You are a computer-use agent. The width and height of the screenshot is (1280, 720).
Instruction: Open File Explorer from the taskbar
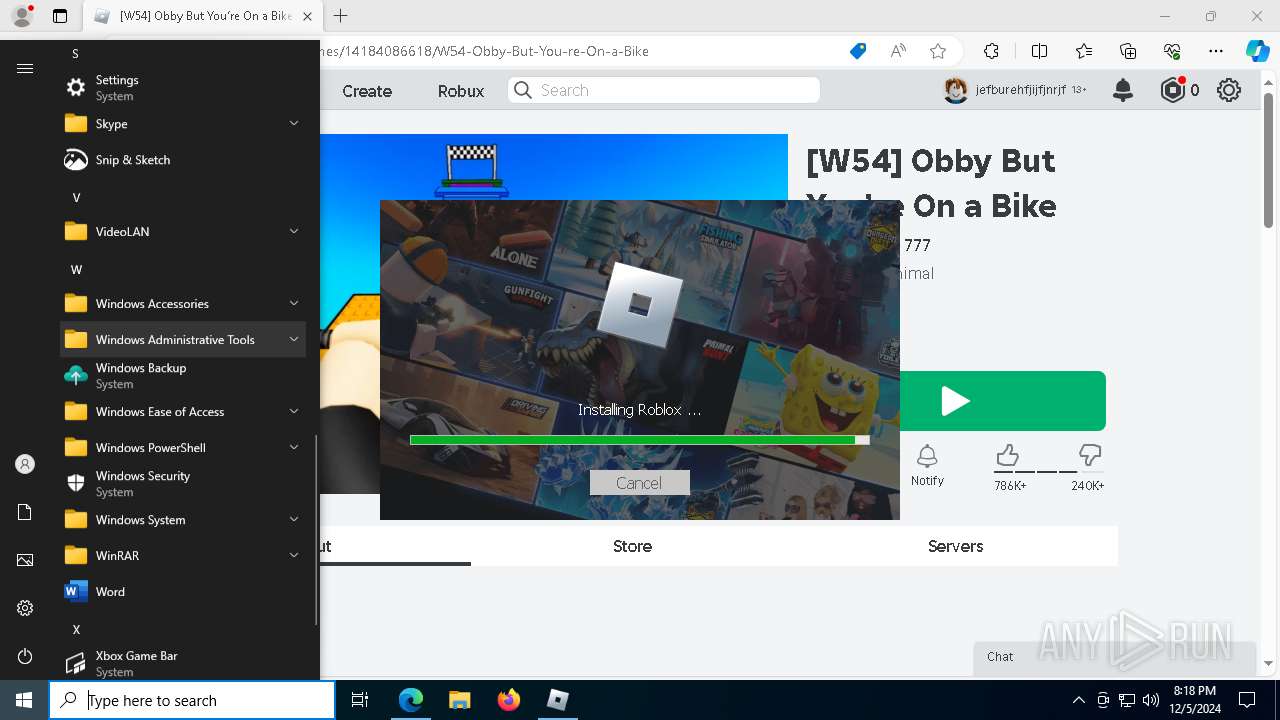pyautogui.click(x=459, y=700)
